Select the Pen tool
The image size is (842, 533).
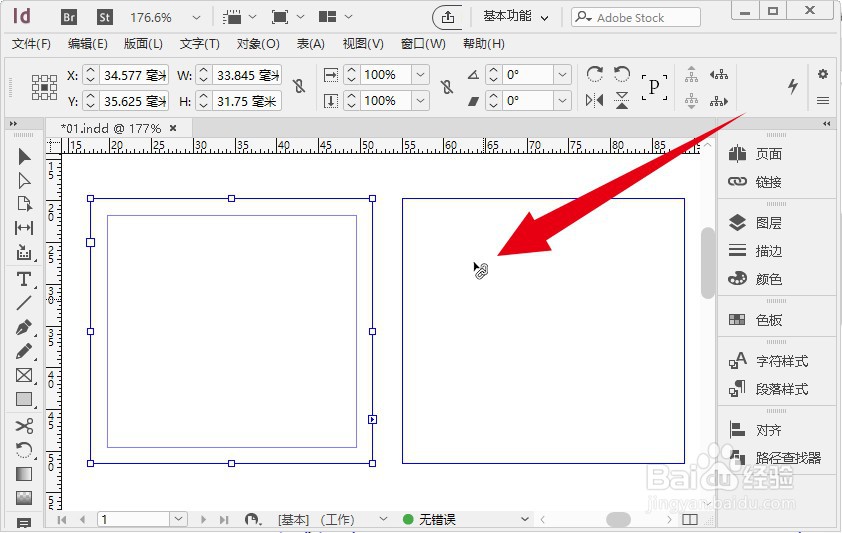coord(24,327)
